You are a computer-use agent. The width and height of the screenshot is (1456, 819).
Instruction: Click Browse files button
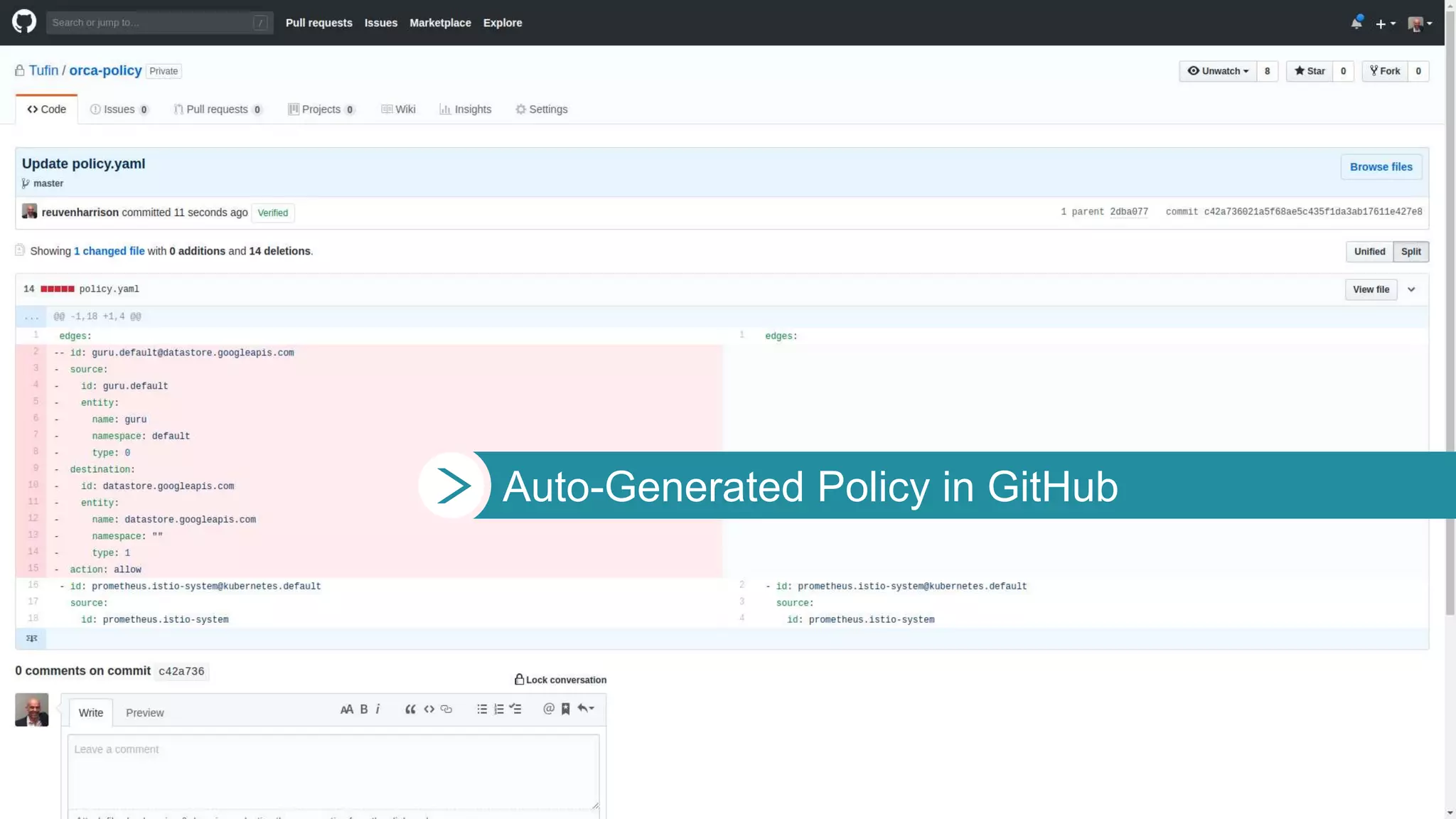coord(1381,167)
